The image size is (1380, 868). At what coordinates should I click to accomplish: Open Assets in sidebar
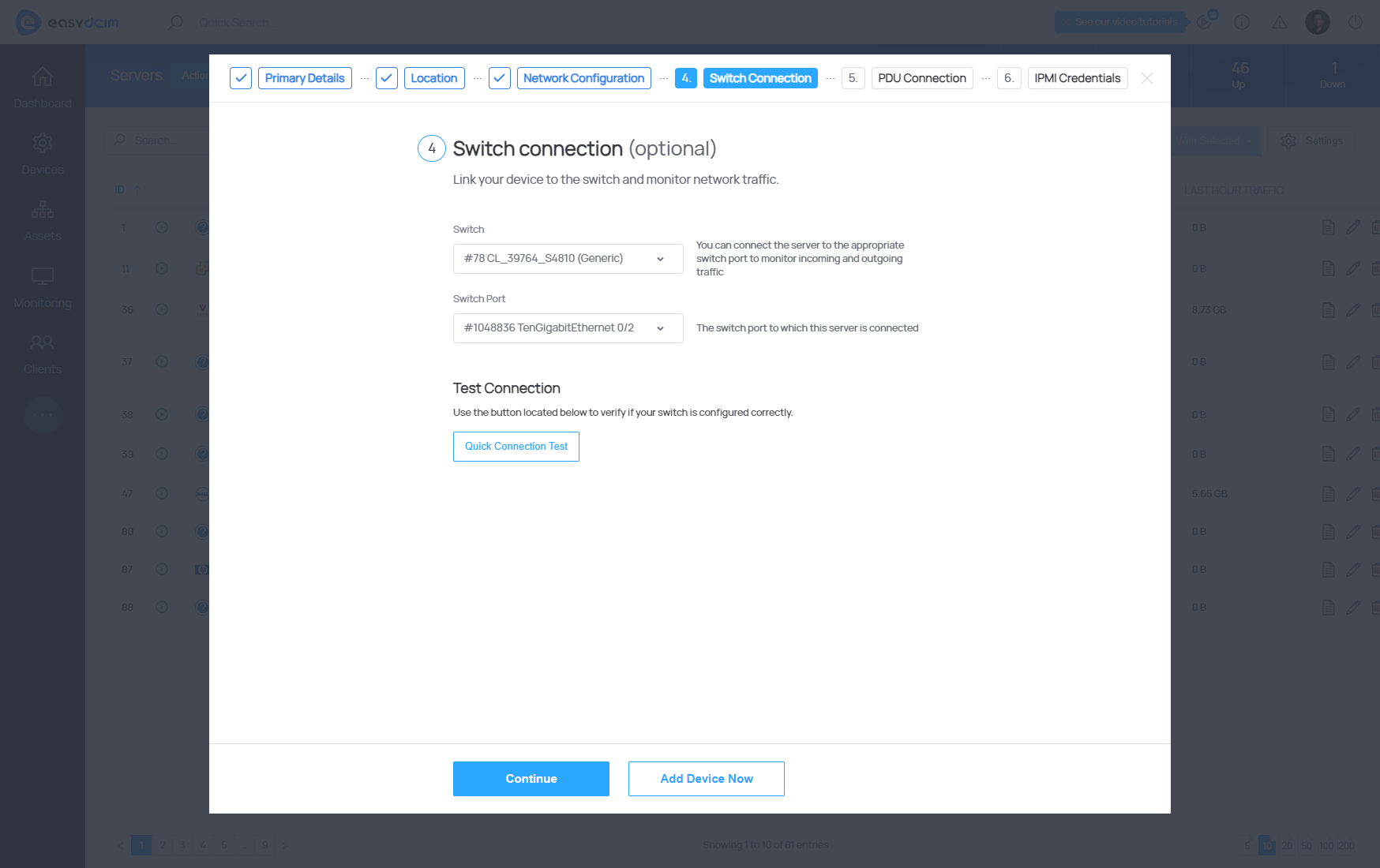click(x=43, y=221)
